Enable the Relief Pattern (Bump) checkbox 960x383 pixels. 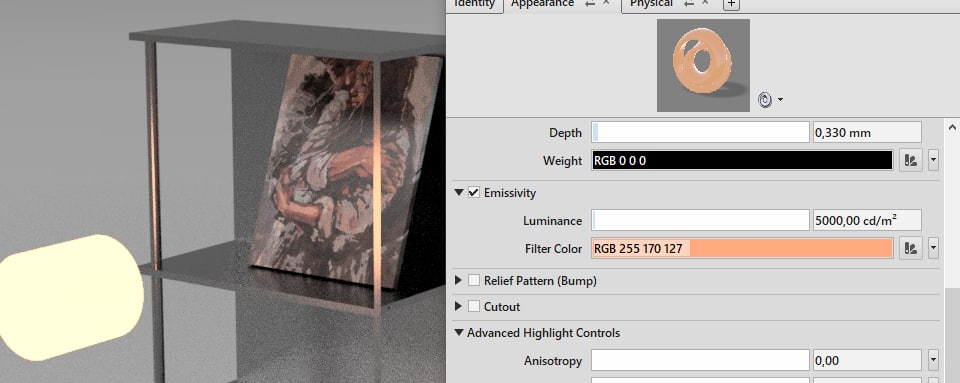(x=474, y=281)
